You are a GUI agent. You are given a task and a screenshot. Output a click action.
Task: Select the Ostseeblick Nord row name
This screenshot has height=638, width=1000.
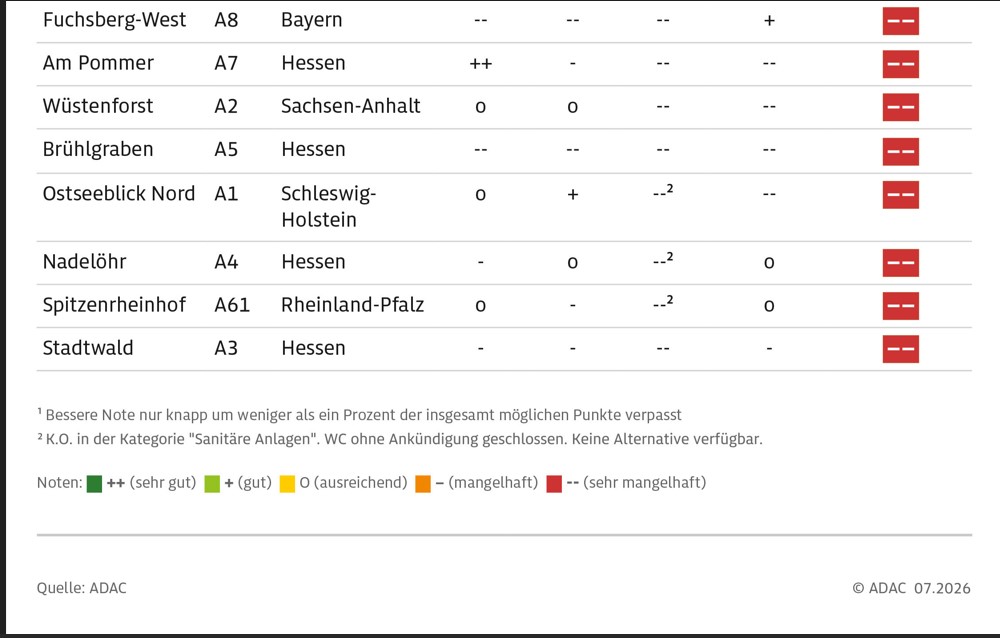[119, 193]
